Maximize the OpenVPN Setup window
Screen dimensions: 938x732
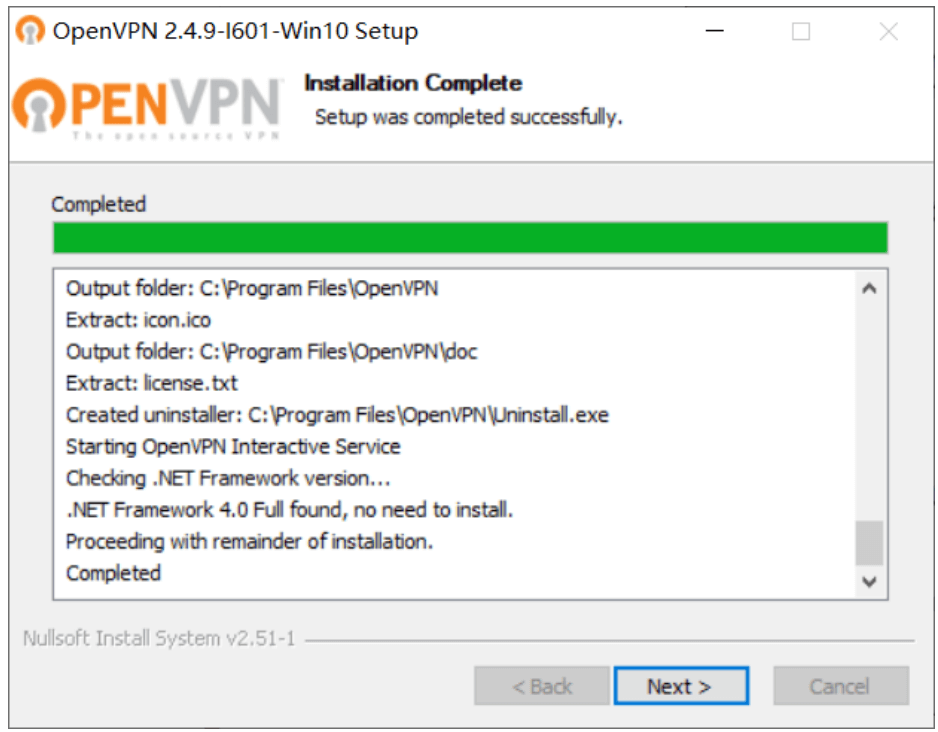click(801, 30)
